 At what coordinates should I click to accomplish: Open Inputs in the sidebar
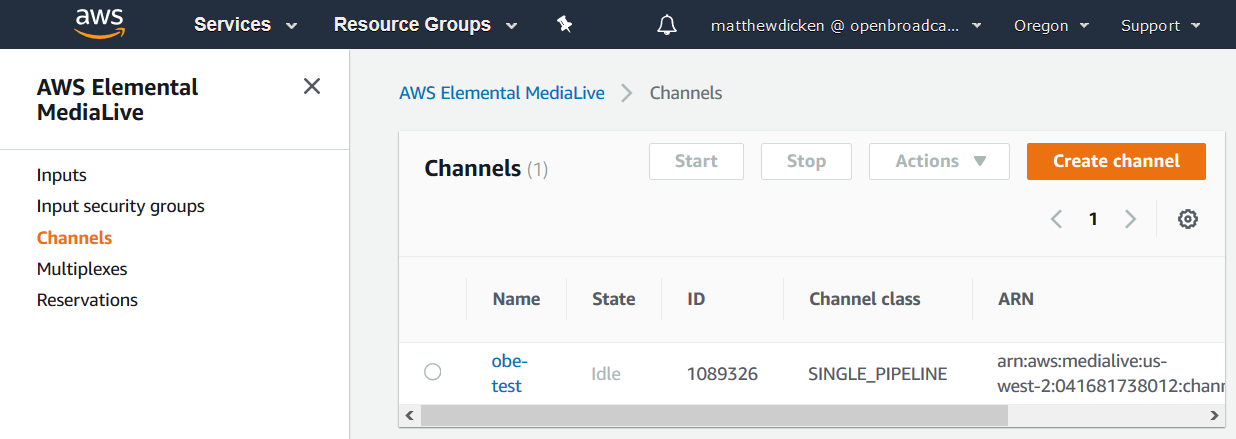(x=62, y=175)
